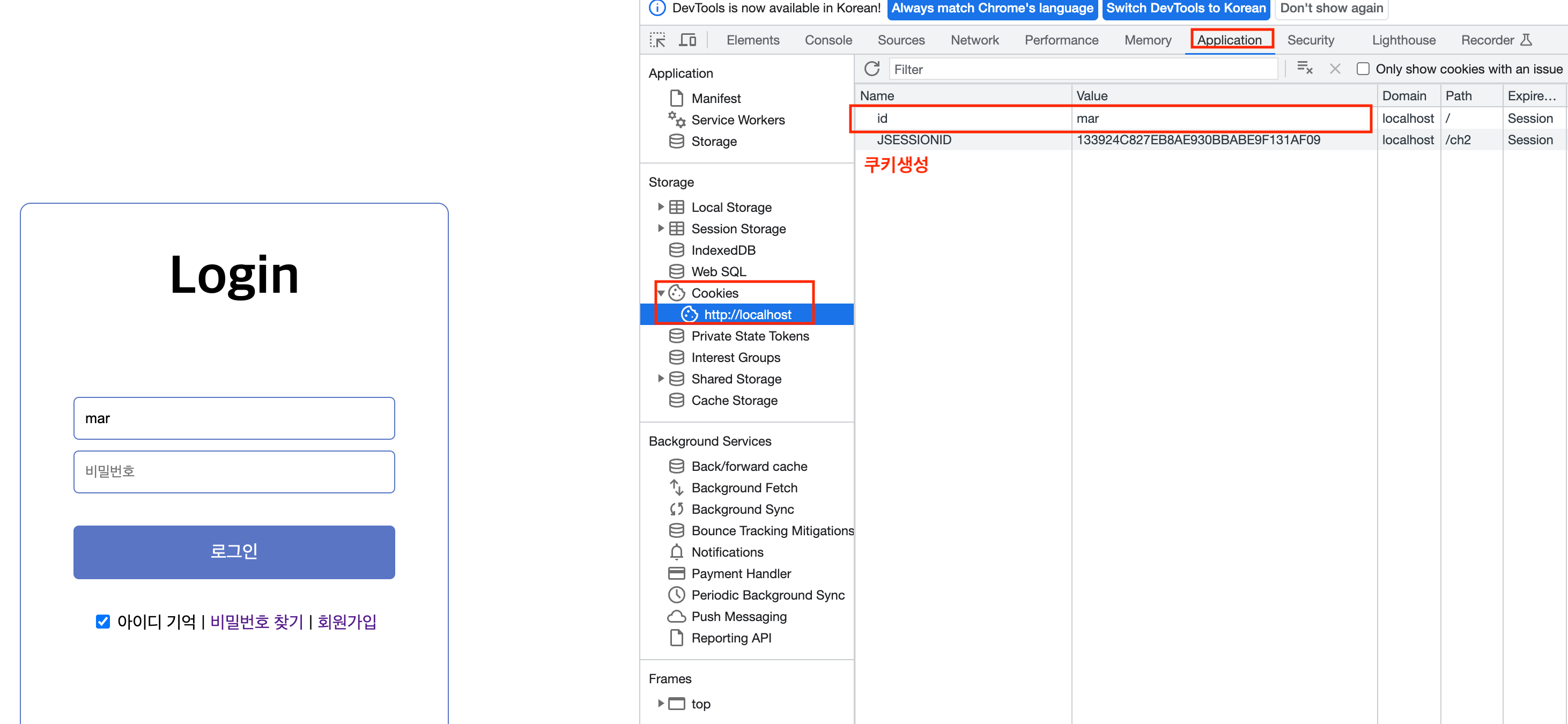Viewport: 1568px width, 724px height.
Task: Open Service Workers panel
Action: click(737, 120)
